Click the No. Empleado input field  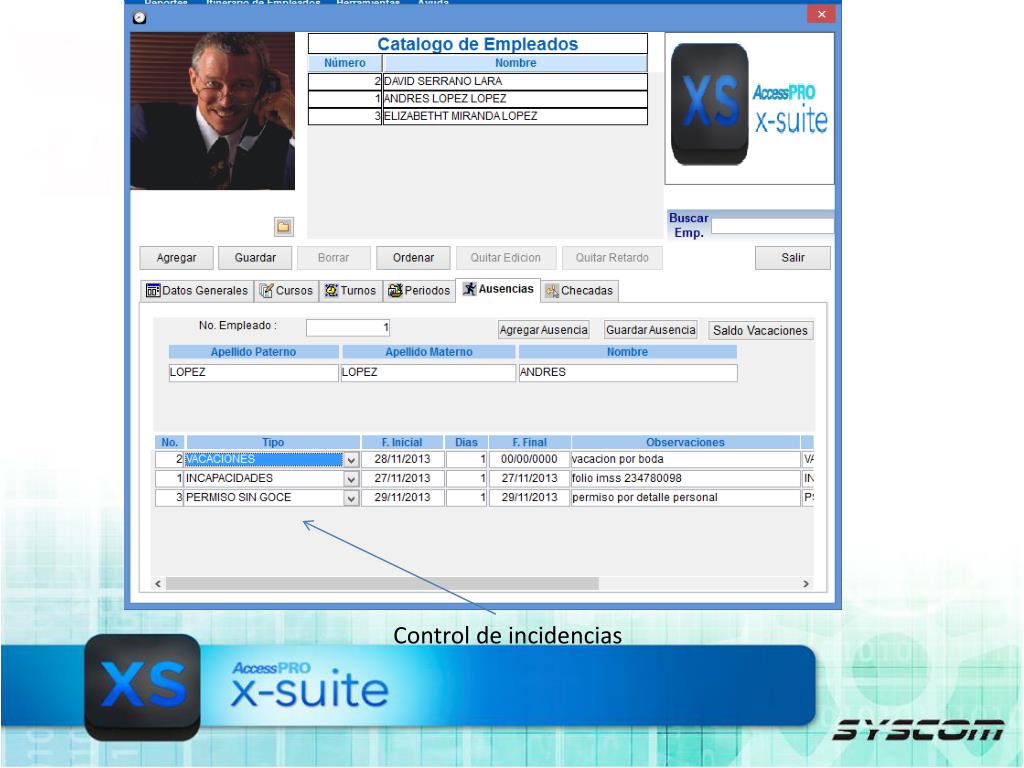[347, 327]
